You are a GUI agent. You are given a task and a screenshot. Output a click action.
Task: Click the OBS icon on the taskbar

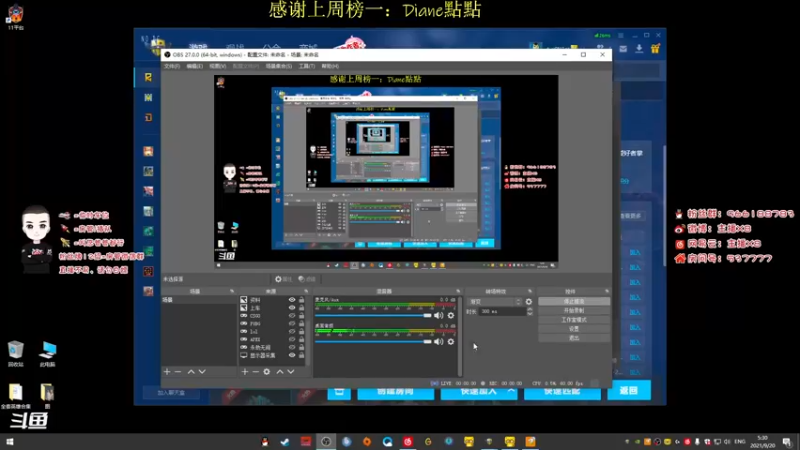pyautogui.click(x=326, y=442)
